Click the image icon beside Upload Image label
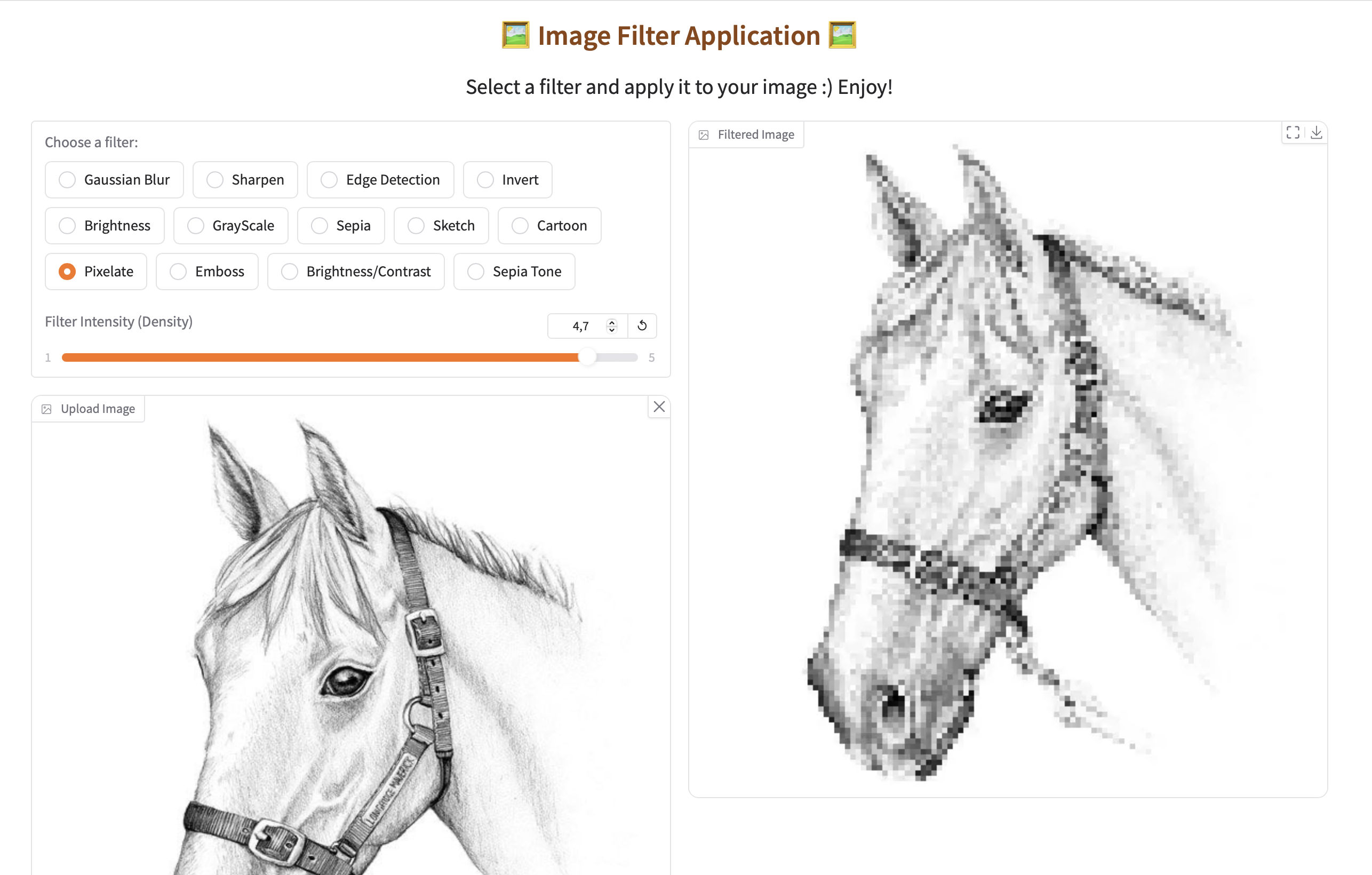1372x875 pixels. (47, 409)
